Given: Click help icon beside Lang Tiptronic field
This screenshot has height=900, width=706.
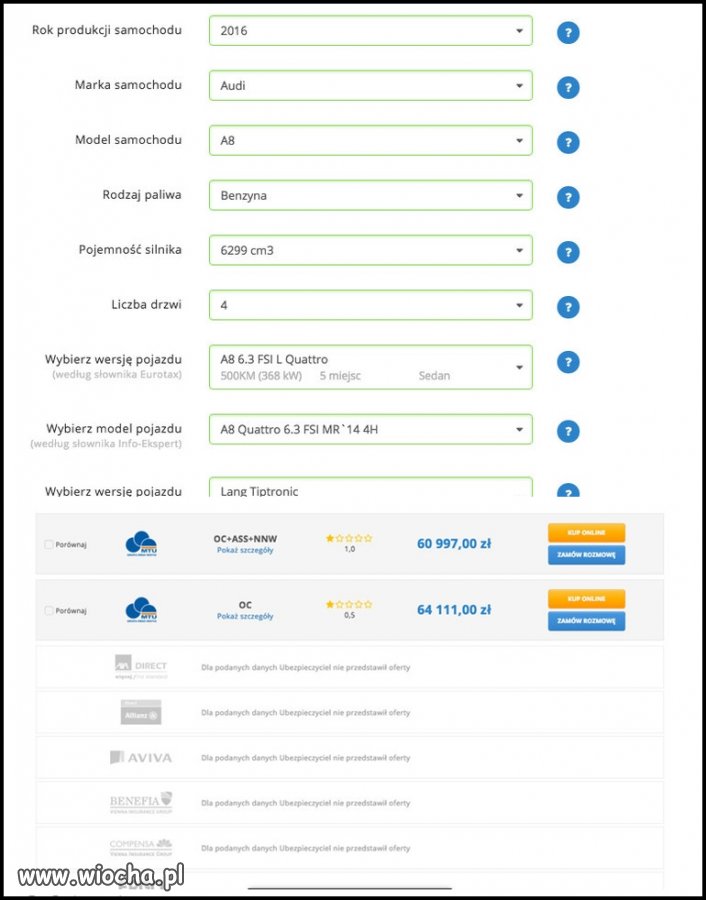Looking at the screenshot, I should 568,491.
